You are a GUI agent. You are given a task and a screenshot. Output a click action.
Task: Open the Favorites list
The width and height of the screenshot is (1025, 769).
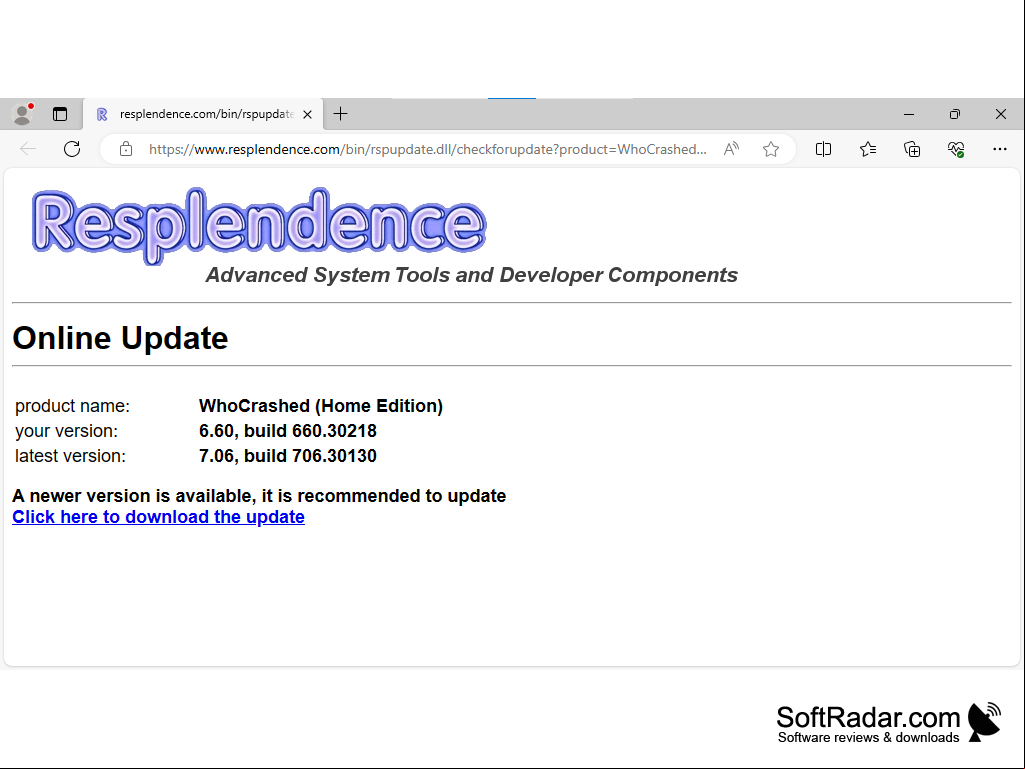pos(868,149)
